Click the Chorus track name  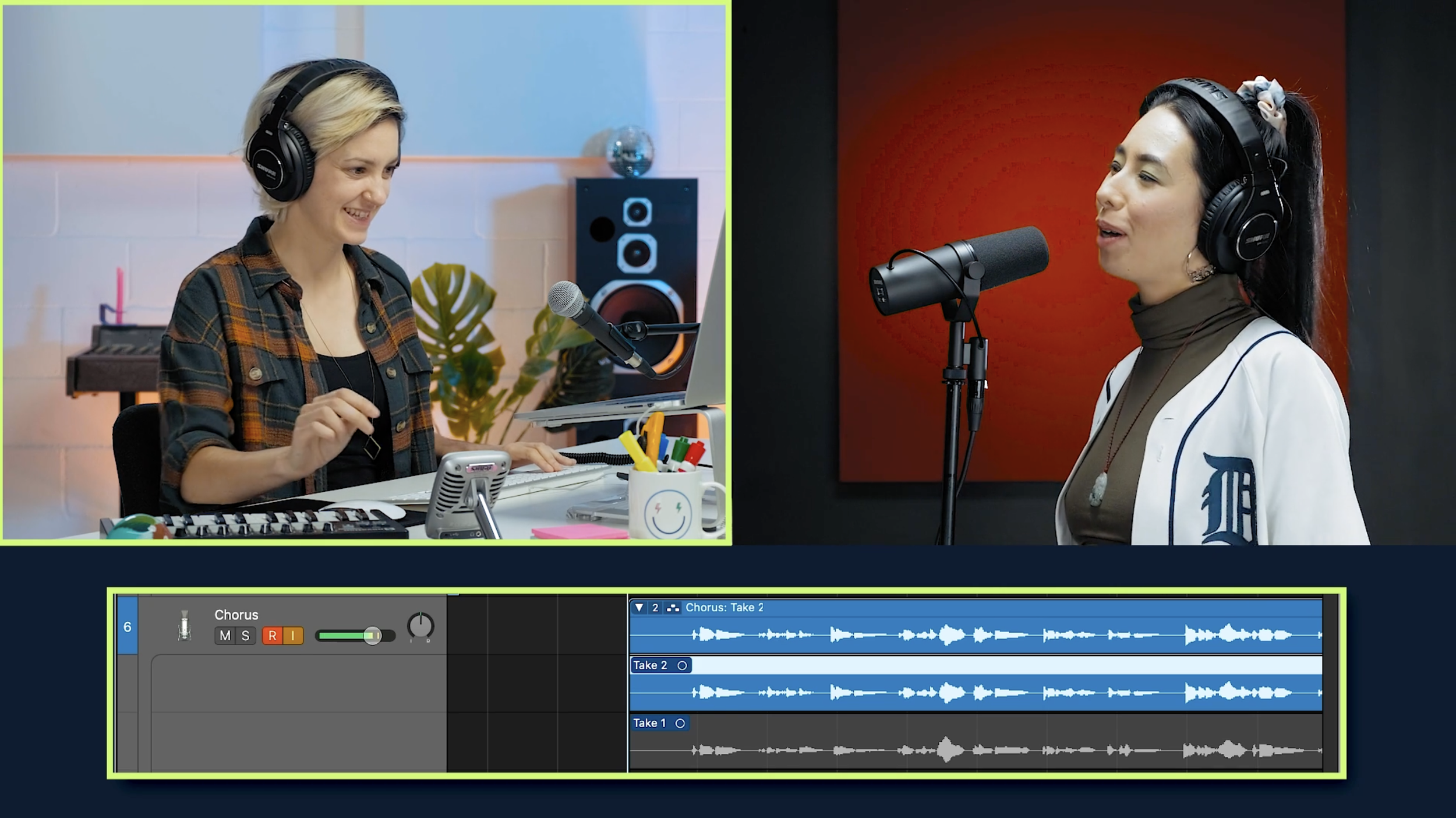pos(236,615)
